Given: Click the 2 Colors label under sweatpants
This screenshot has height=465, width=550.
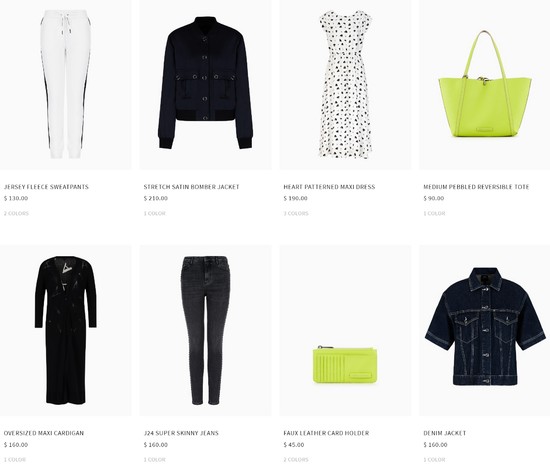Looking at the screenshot, I should click(x=16, y=213).
